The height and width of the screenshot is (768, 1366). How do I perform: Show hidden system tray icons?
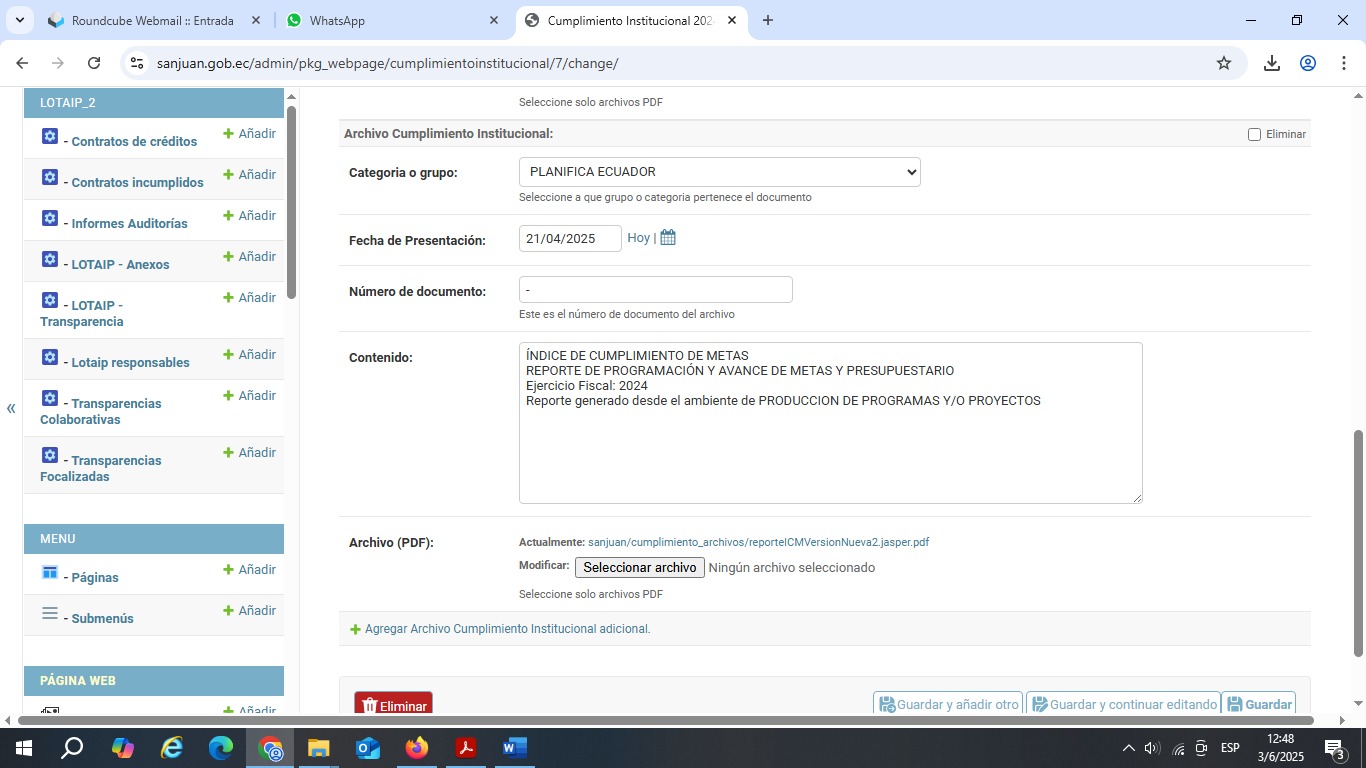[x=1128, y=748]
